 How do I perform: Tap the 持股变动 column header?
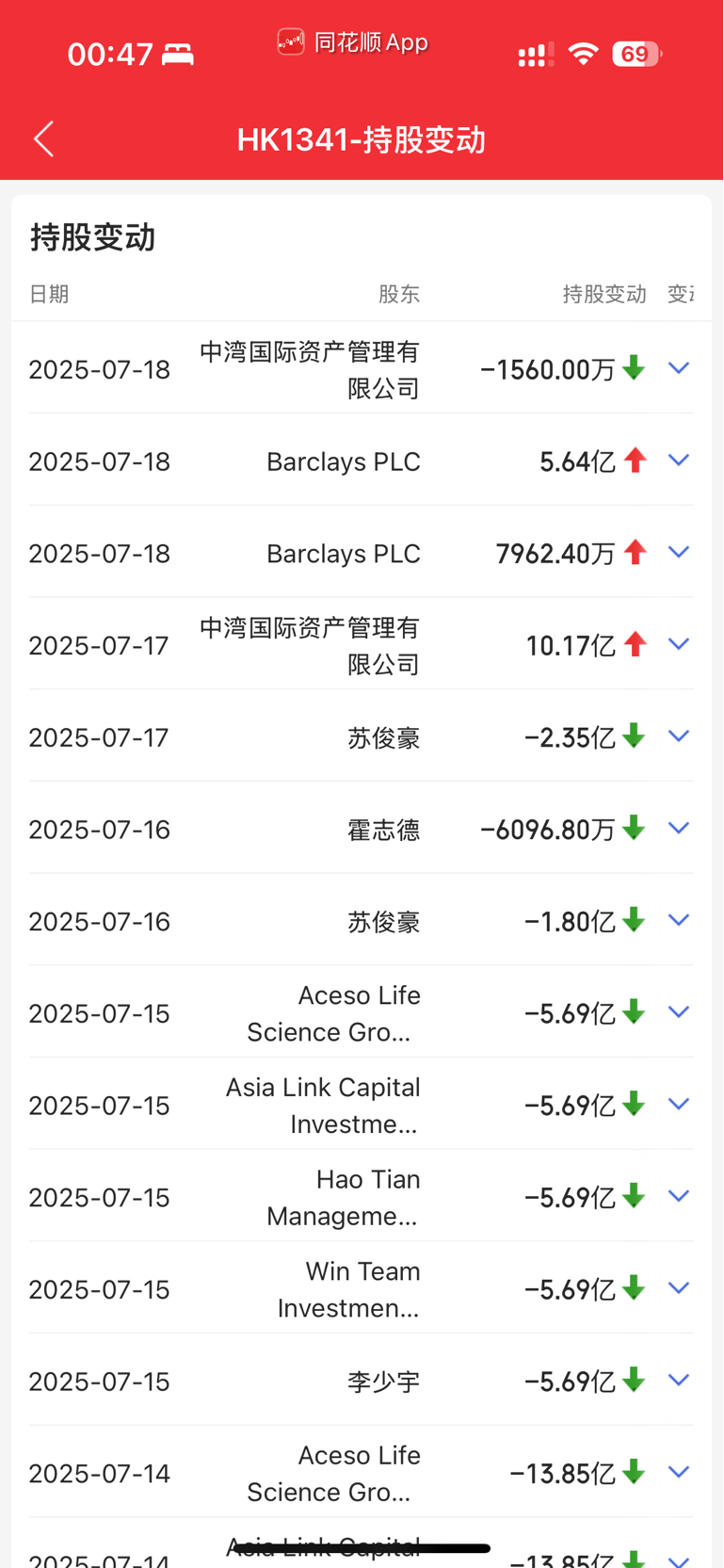coord(604,294)
